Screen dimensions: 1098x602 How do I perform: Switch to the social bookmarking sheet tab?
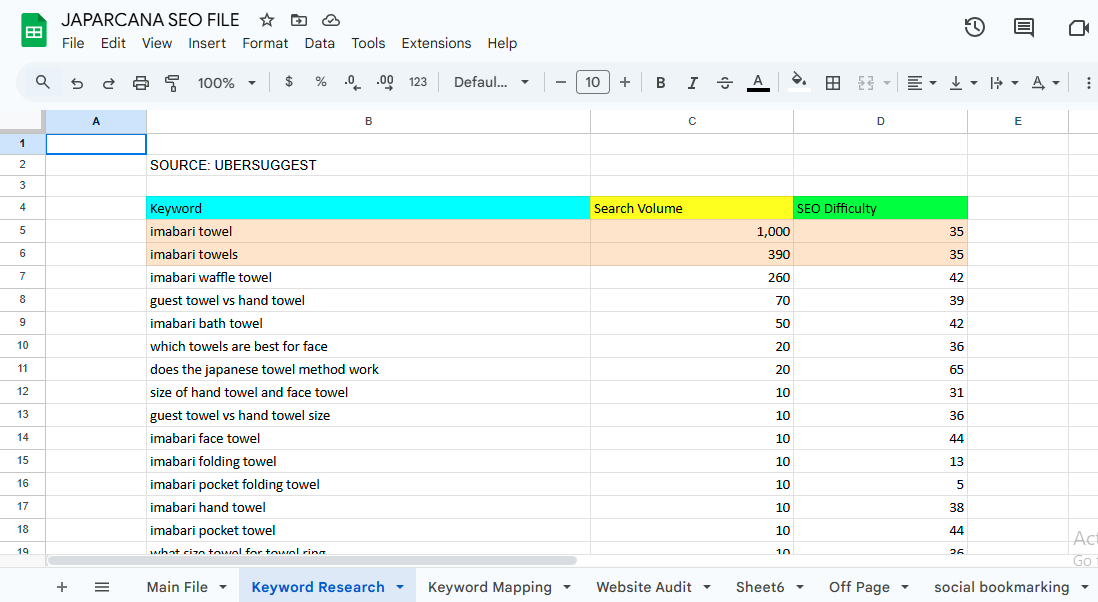coord(1001,587)
